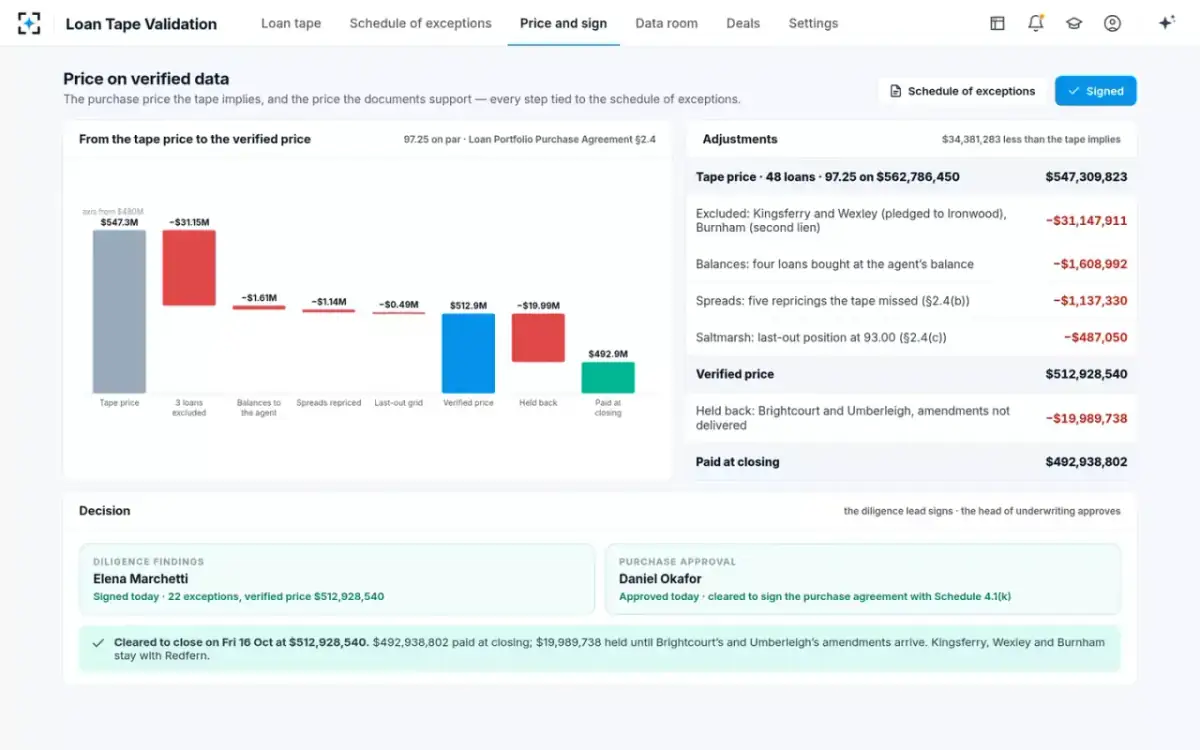Viewport: 1200px width, 750px height.
Task: Click Spreads: five repricings row text
Action: (x=833, y=301)
